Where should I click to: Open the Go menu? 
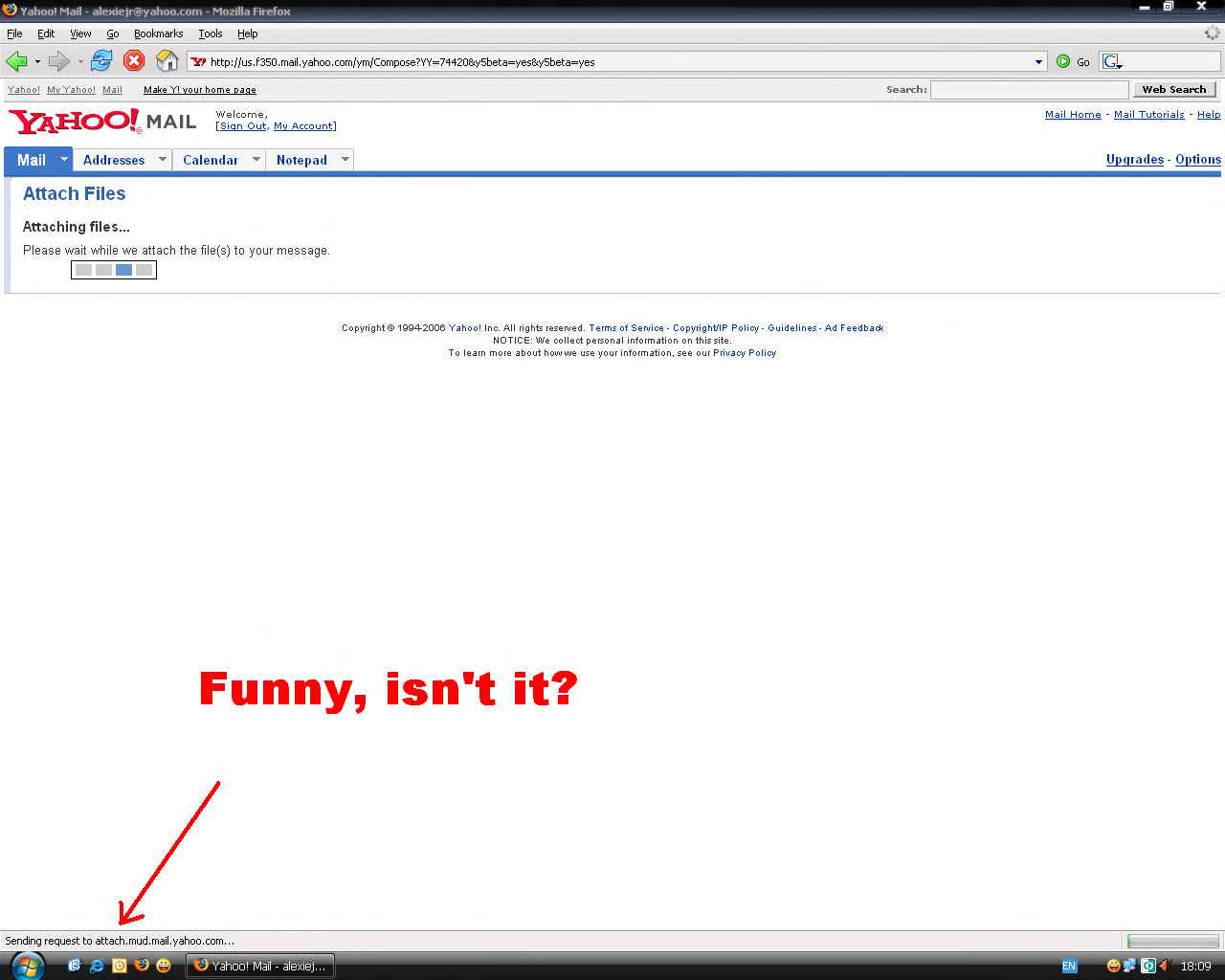coord(113,33)
